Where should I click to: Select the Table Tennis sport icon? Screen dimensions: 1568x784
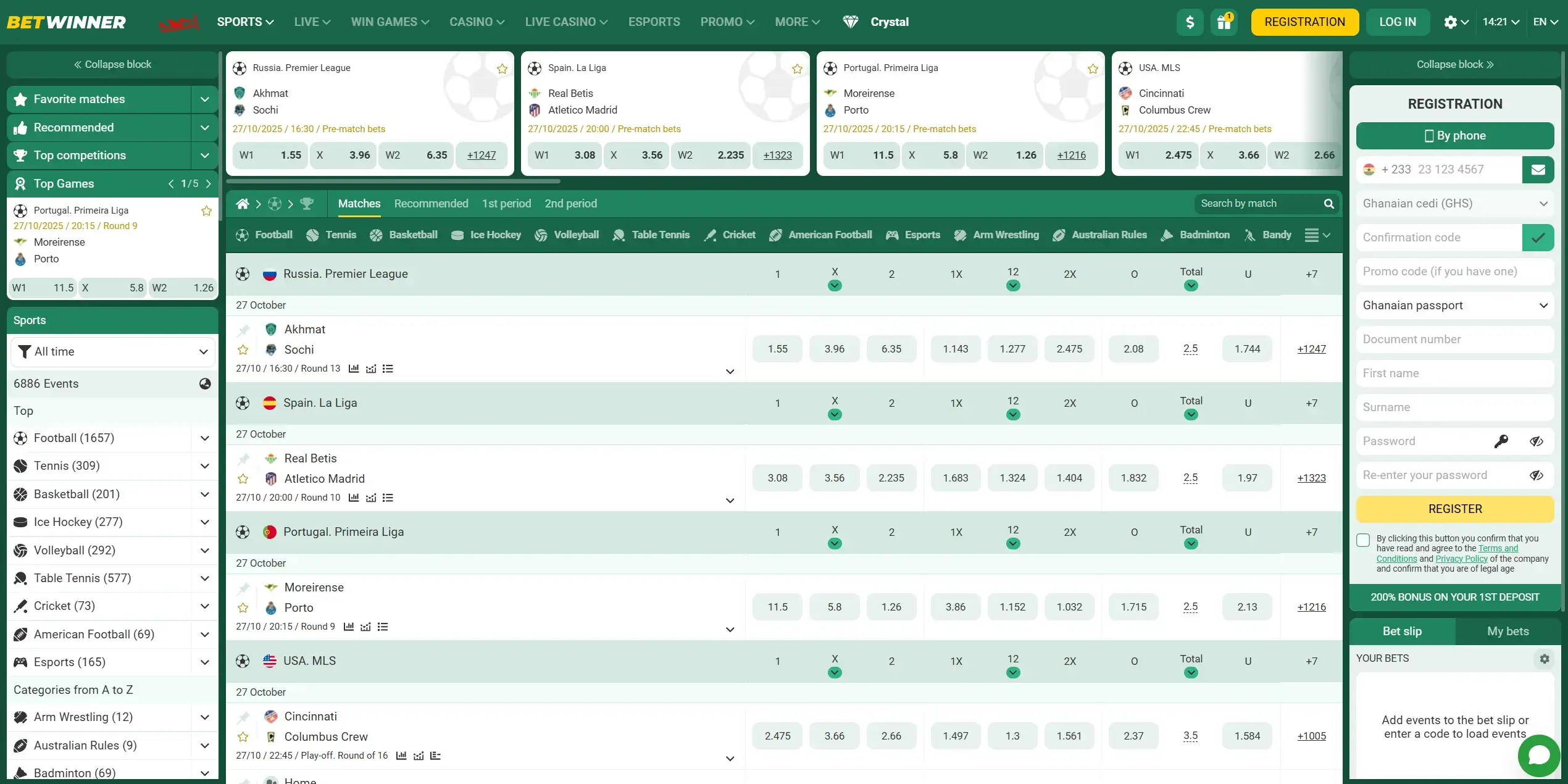point(617,235)
